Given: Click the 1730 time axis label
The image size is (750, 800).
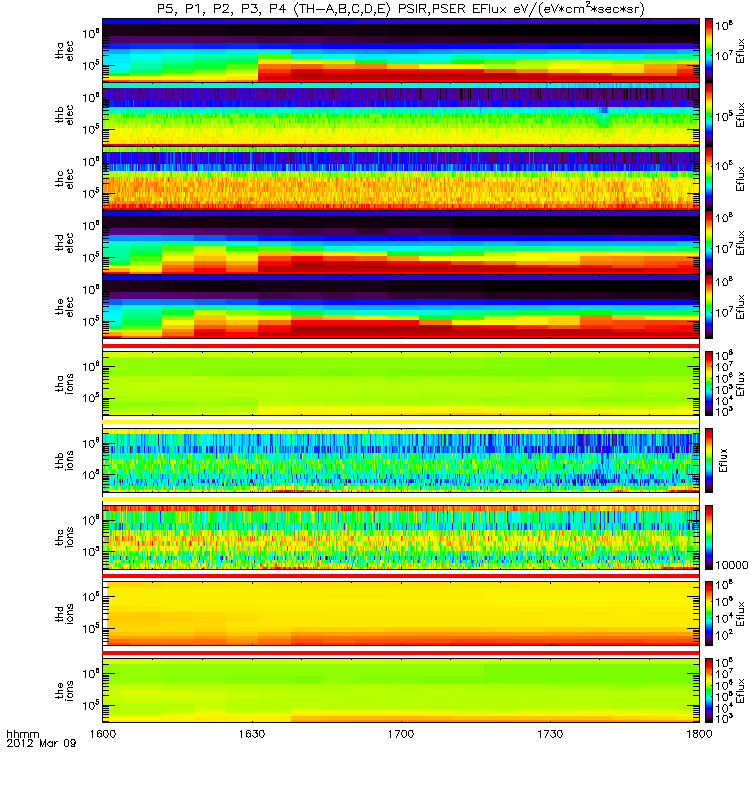Looking at the screenshot, I should coord(550,734).
